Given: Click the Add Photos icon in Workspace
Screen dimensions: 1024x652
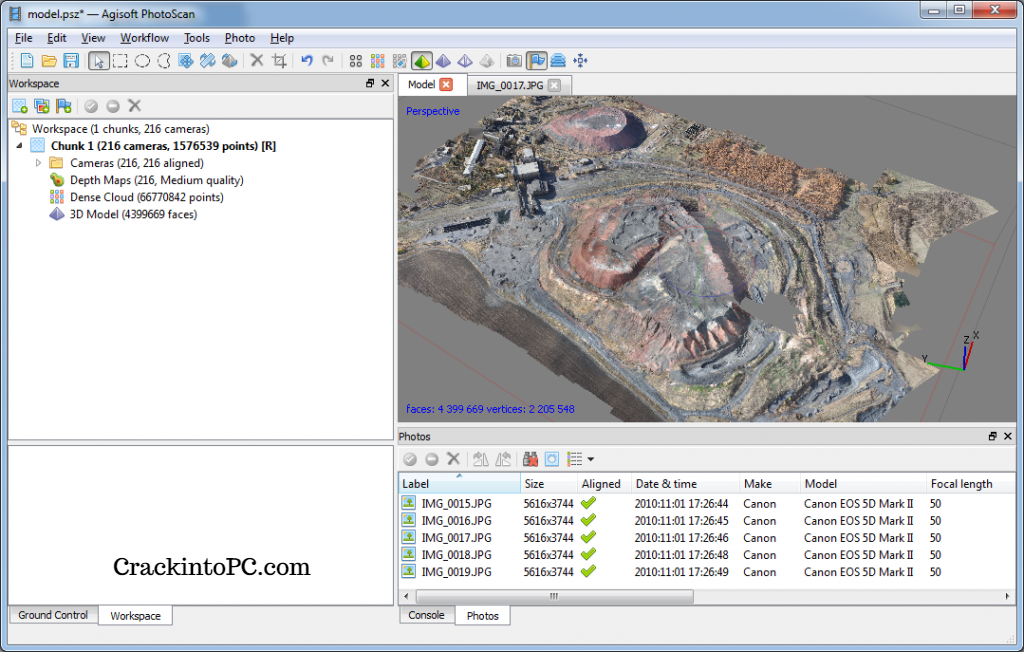Looking at the screenshot, I should 42,106.
